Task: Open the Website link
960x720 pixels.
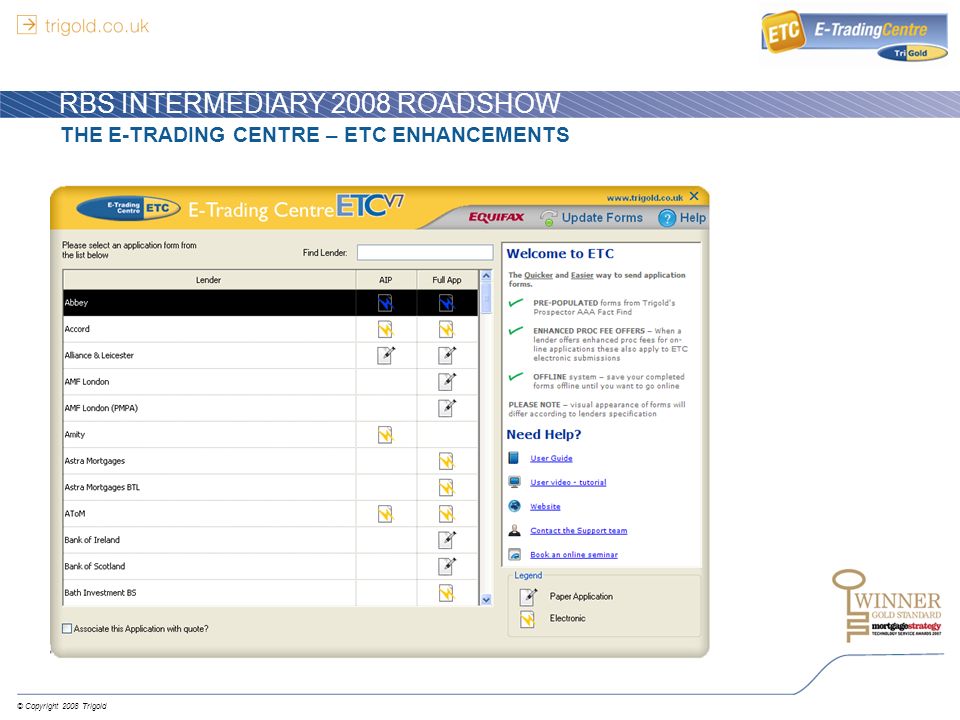Action: [546, 506]
